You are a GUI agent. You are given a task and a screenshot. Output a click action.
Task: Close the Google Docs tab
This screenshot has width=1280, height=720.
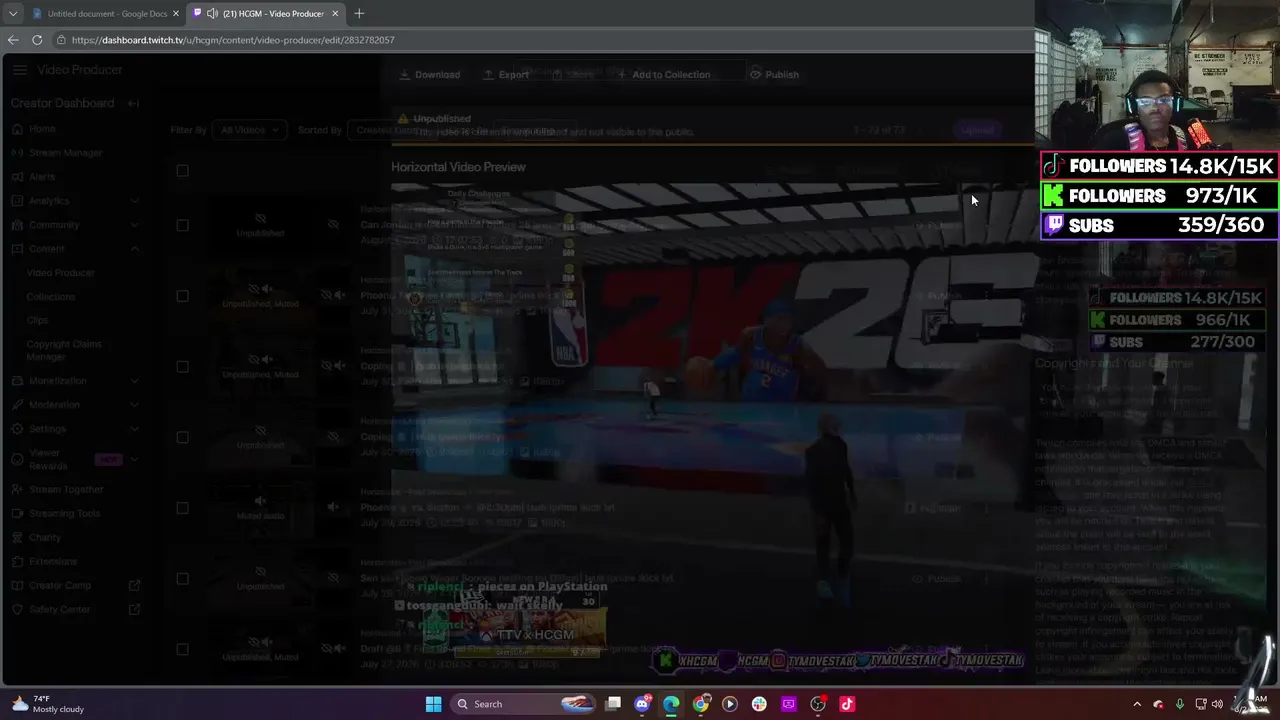click(x=175, y=14)
